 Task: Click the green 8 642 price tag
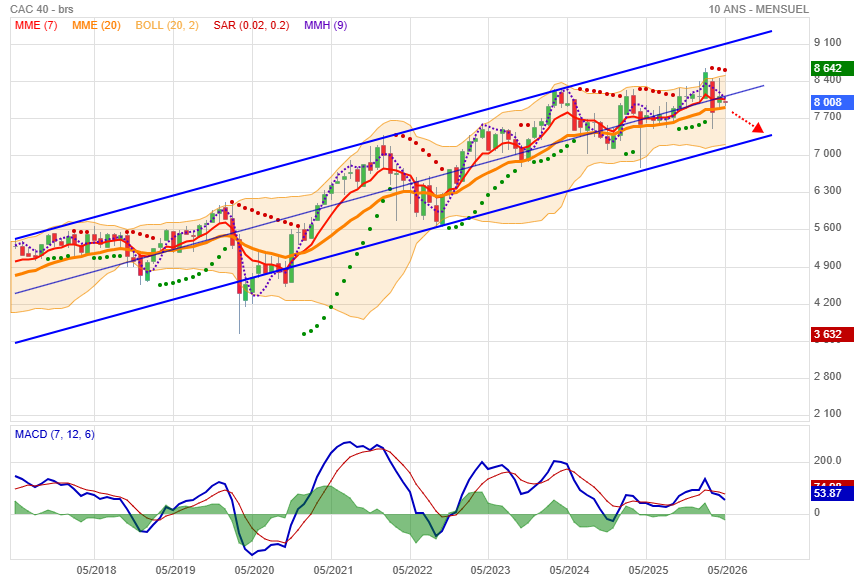pyautogui.click(x=832, y=68)
